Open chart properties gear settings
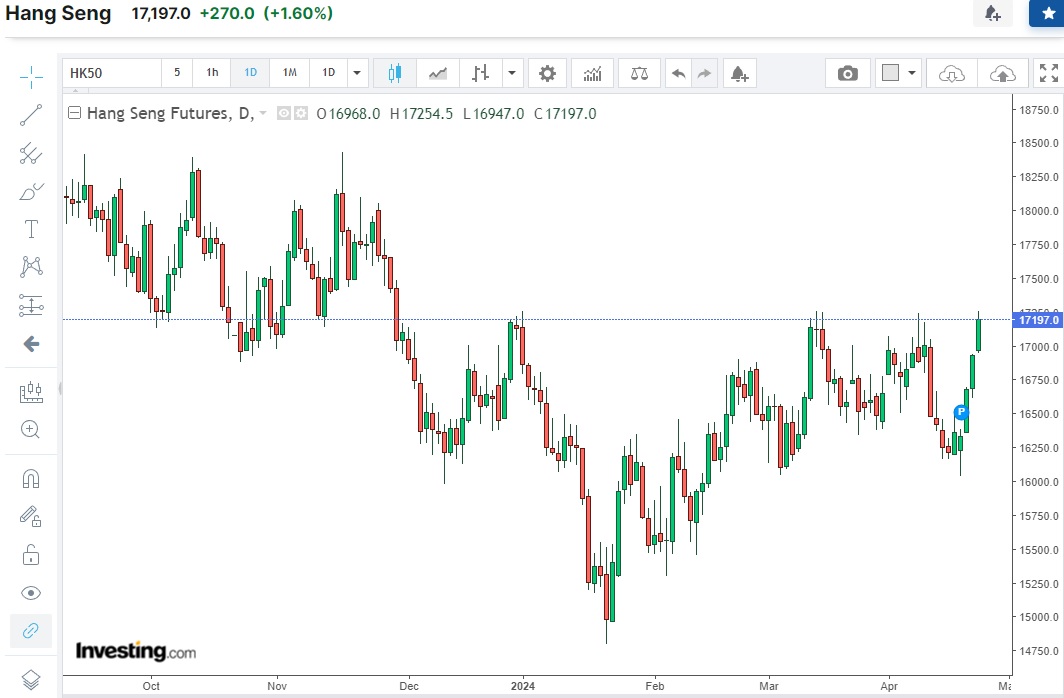 point(547,73)
